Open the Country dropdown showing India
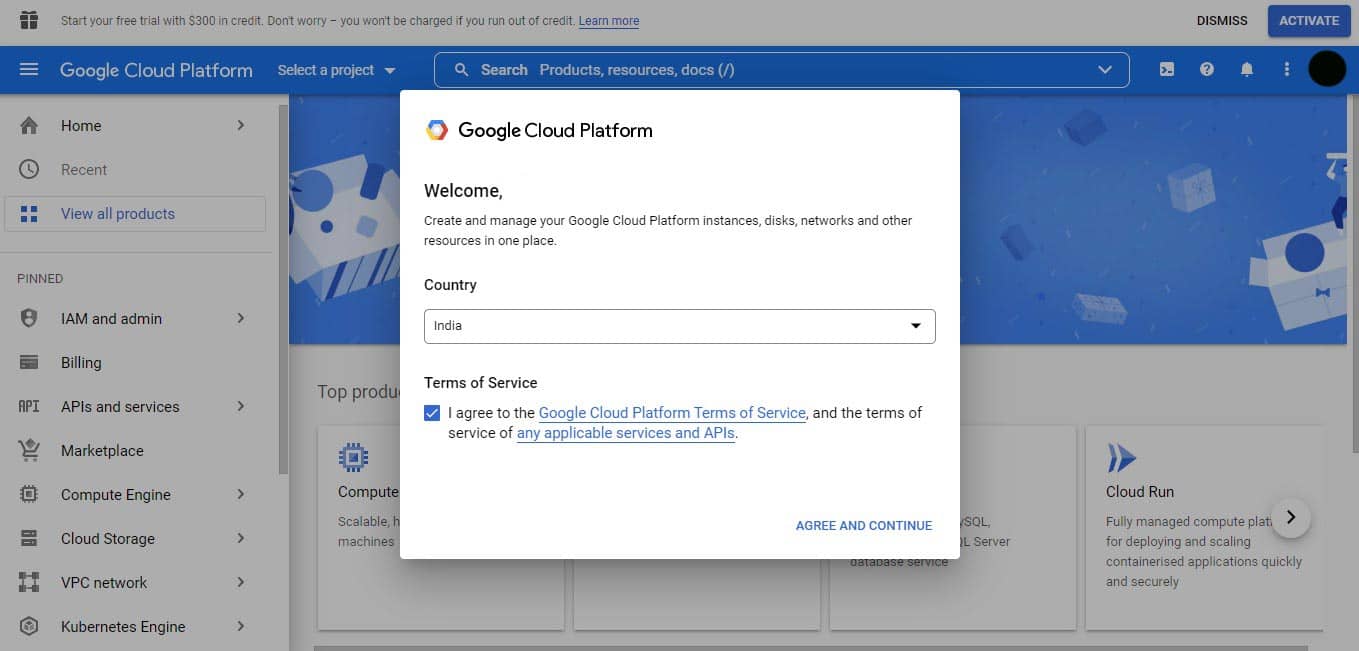The image size is (1359, 651). point(680,326)
